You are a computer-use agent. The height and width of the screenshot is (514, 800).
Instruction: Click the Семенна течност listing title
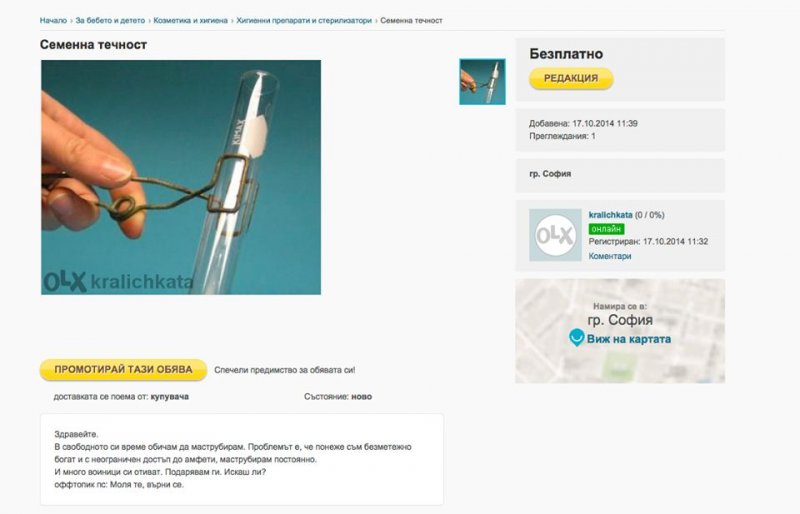(x=93, y=44)
